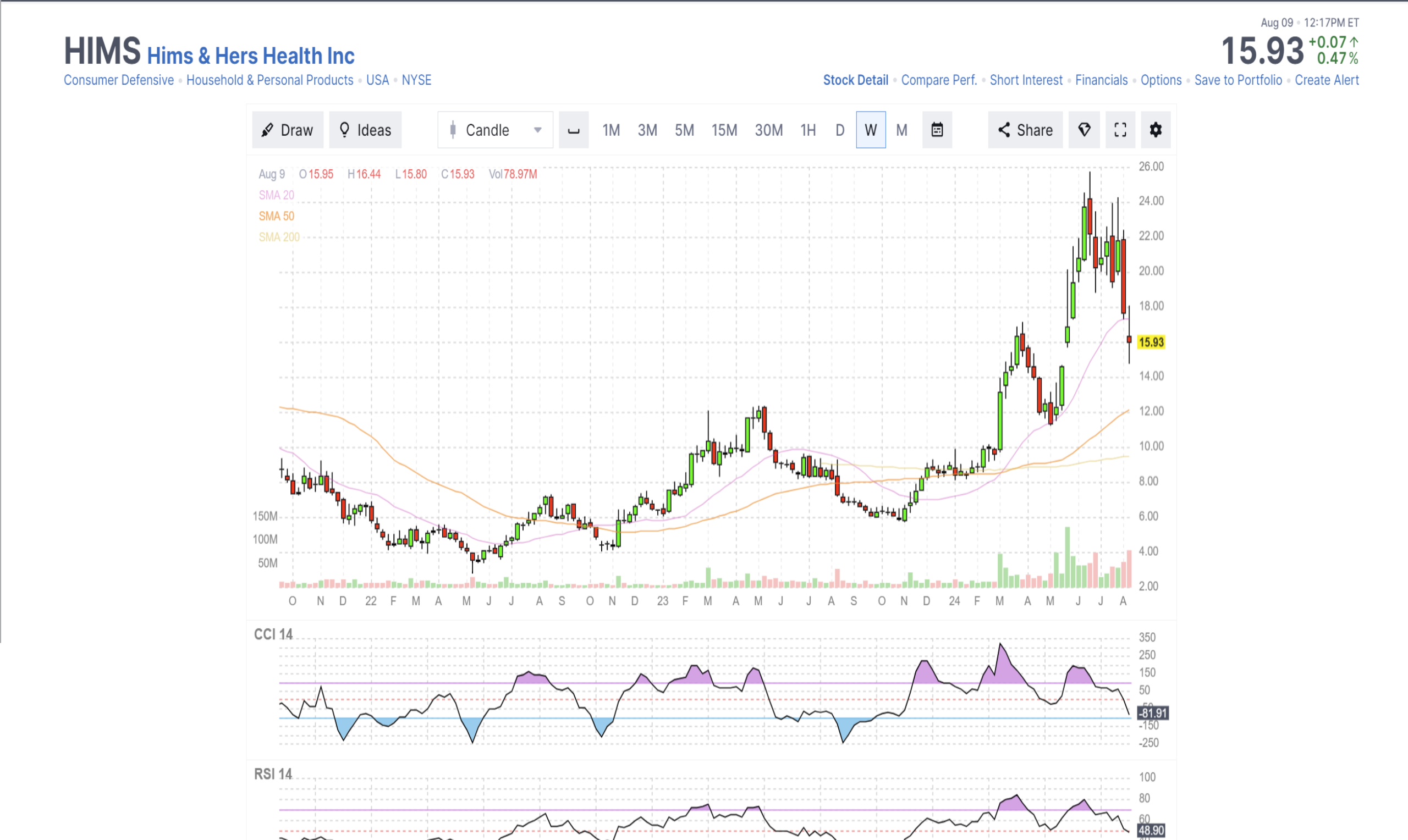Select the daily D timeframe
This screenshot has width=1408, height=840.
pyautogui.click(x=840, y=130)
